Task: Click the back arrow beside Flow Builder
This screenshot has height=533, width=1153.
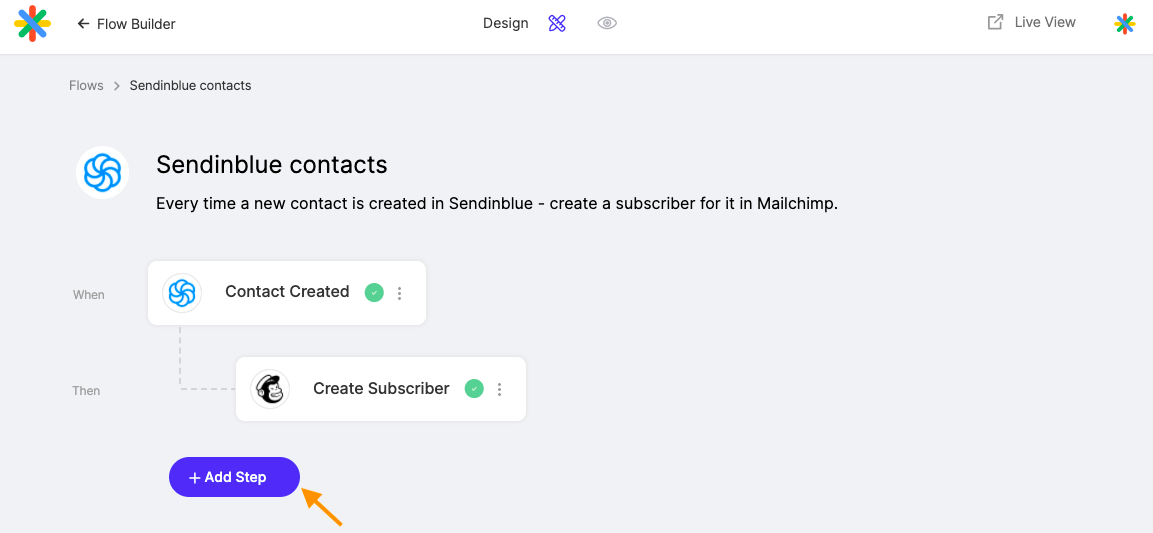Action: (x=83, y=24)
